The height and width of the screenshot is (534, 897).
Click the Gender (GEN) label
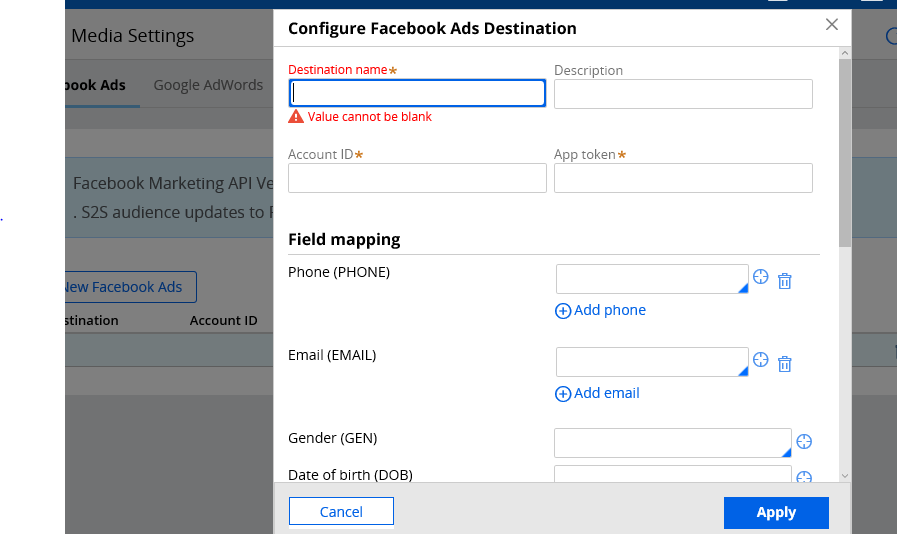[332, 438]
